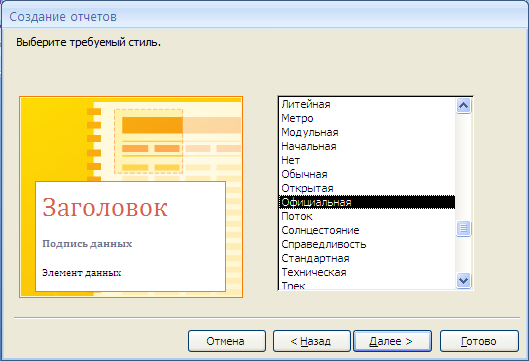
Task: Choose the Метро style
Action: click(x=367, y=118)
